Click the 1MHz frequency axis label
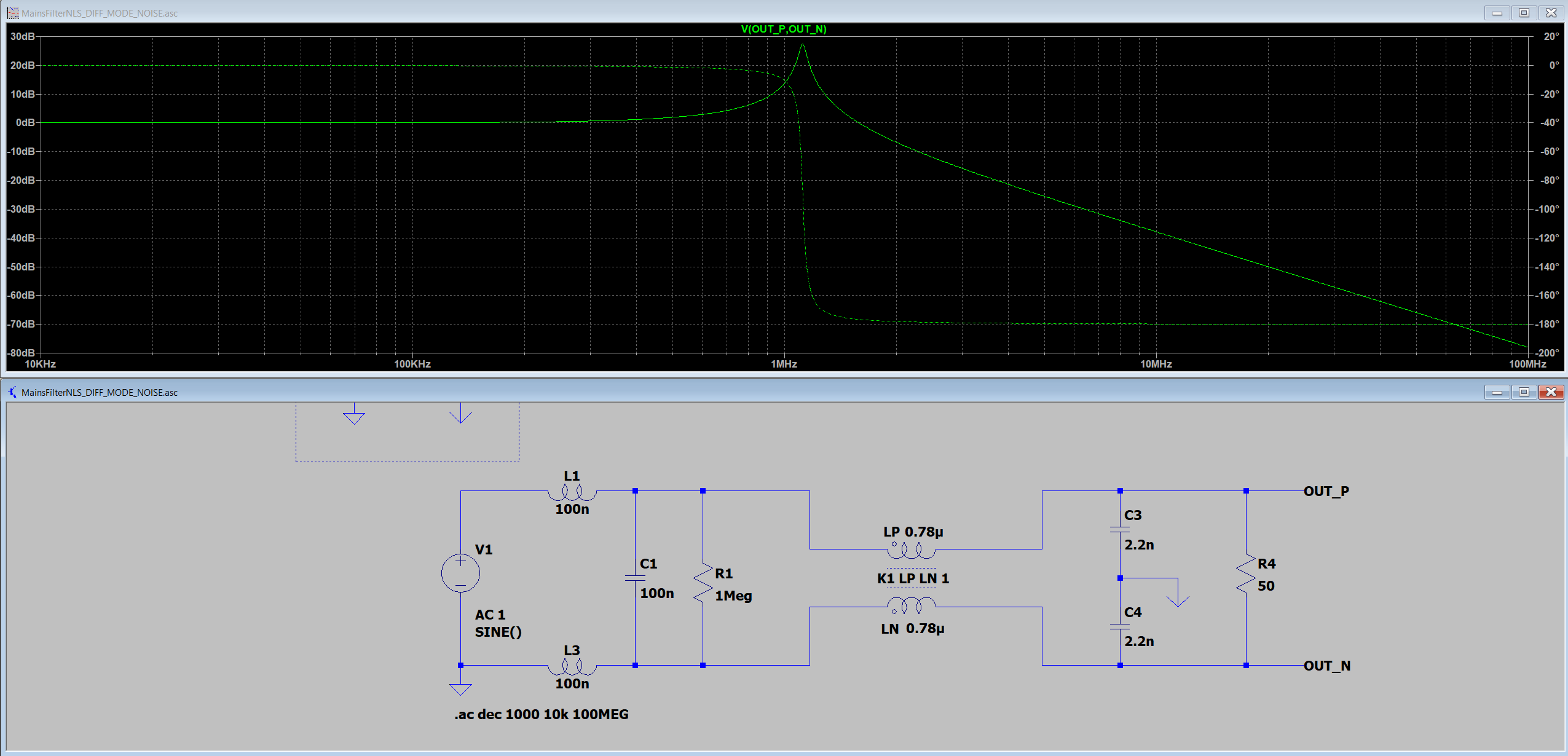Viewport: 1568px width, 756px height. [784, 364]
